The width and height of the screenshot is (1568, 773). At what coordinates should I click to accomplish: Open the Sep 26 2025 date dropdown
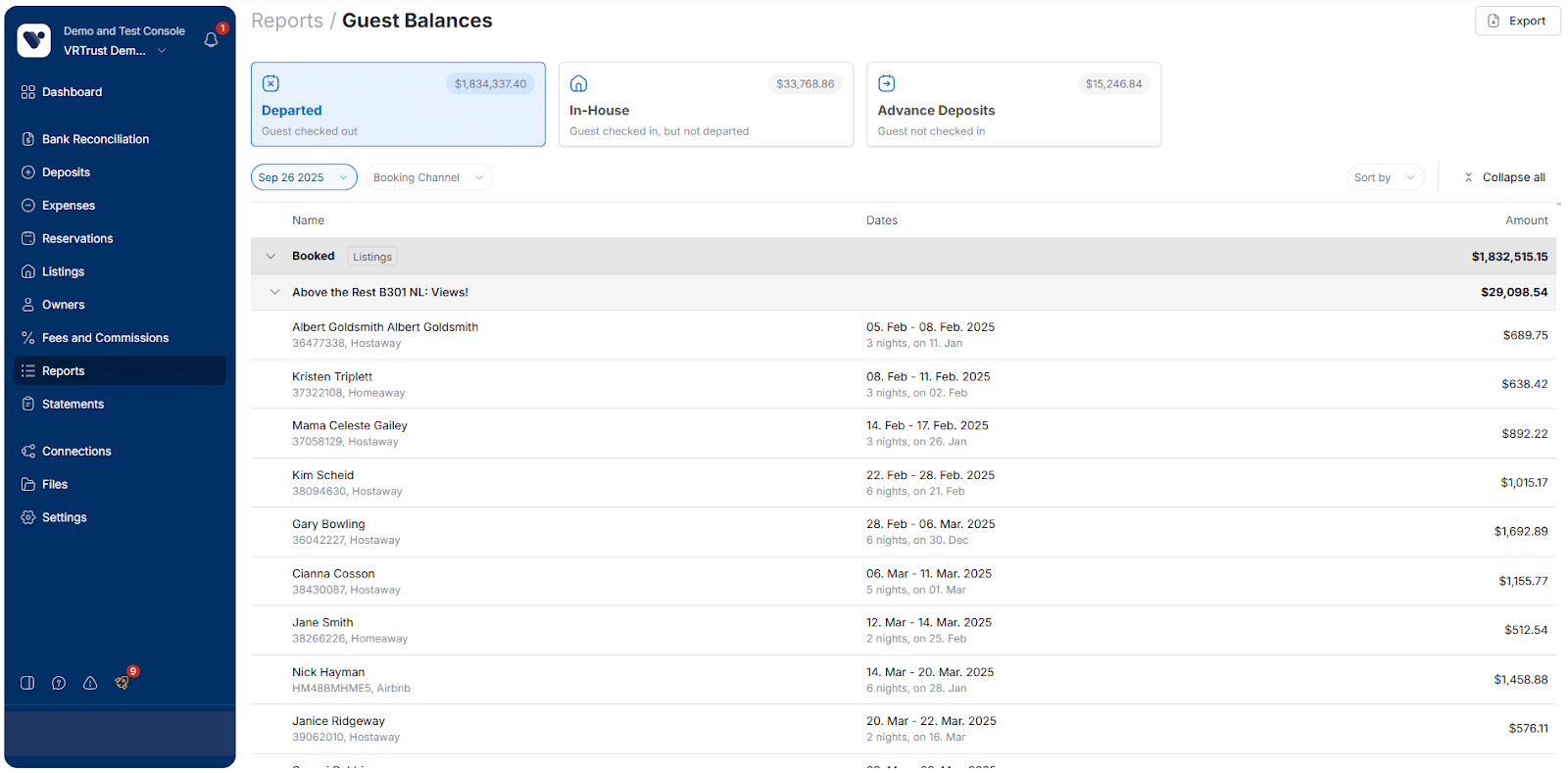click(x=304, y=177)
